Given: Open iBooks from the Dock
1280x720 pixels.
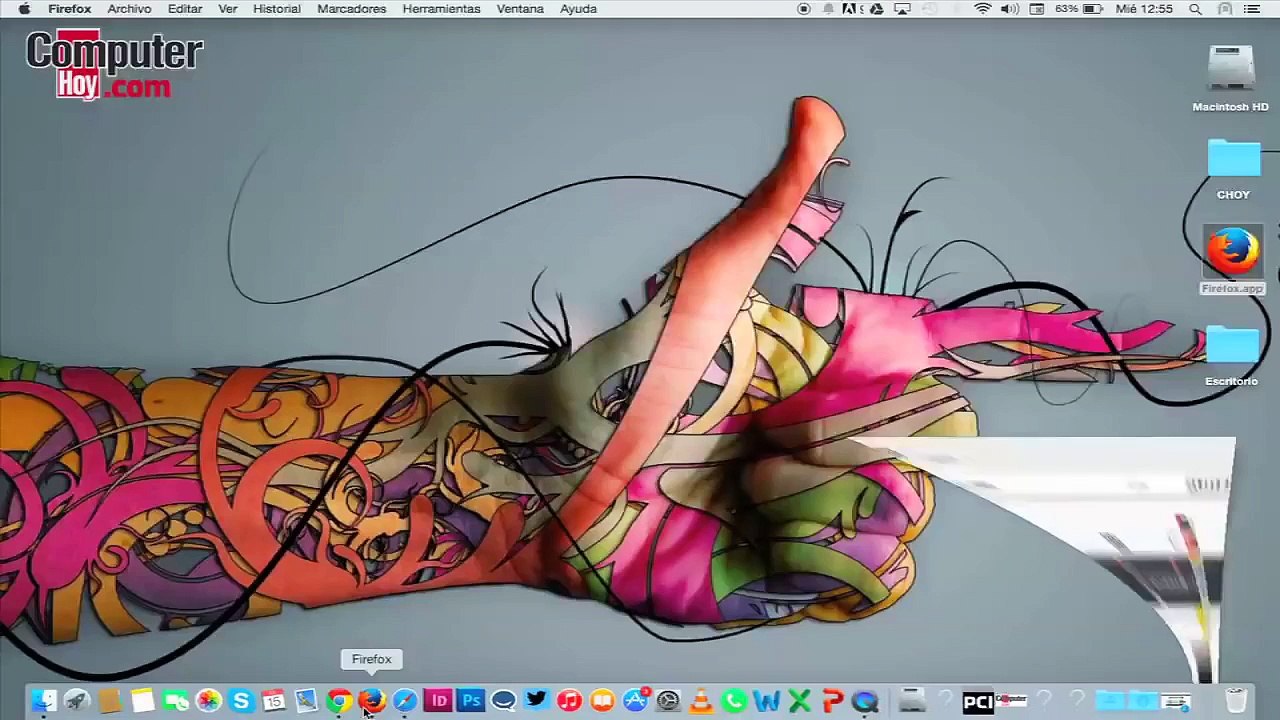Looking at the screenshot, I should [602, 701].
